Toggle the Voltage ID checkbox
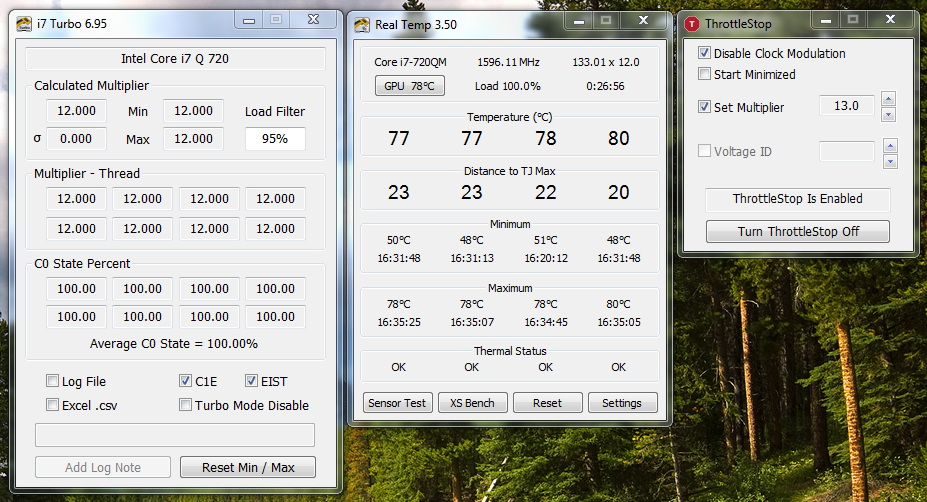The image size is (927, 502). tap(704, 151)
